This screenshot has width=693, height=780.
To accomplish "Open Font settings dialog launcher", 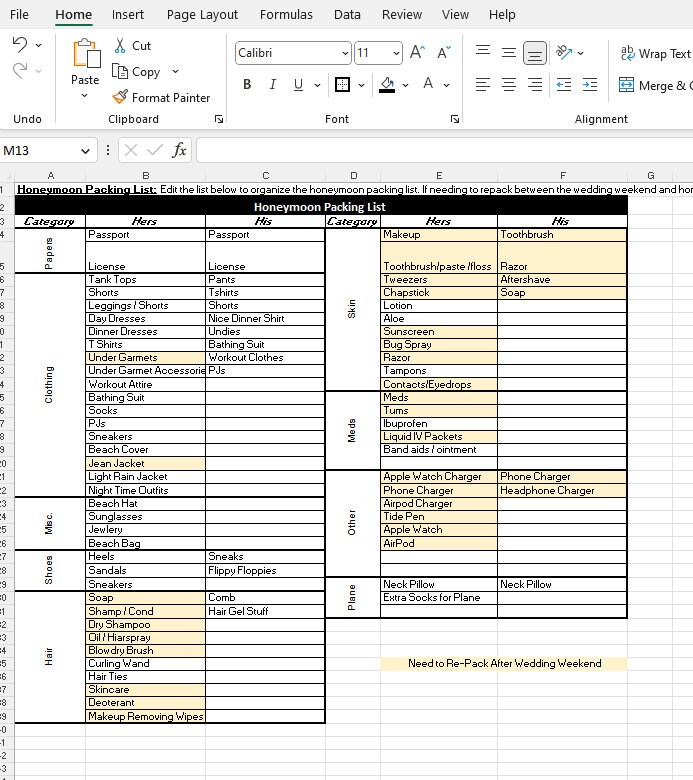I will click(x=455, y=119).
